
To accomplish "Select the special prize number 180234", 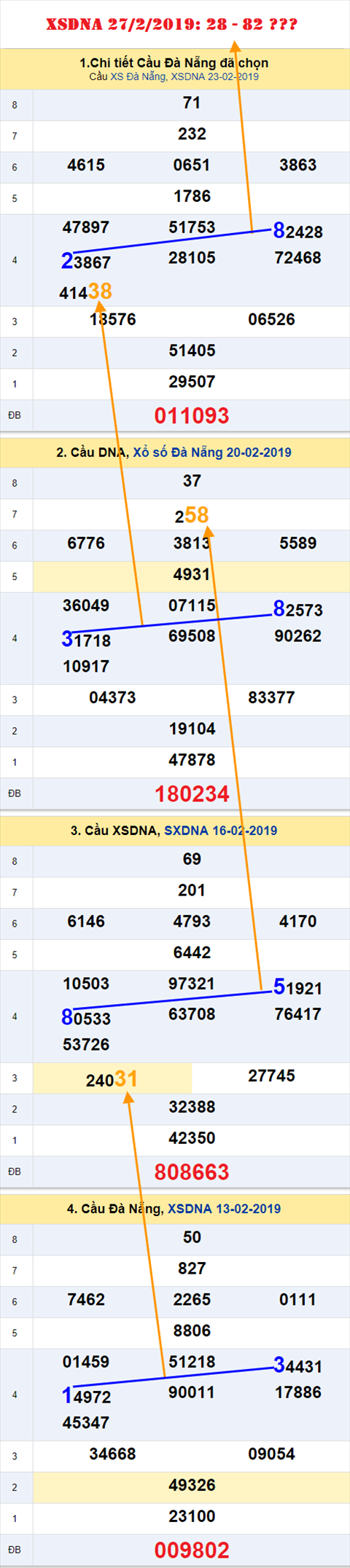I will pyautogui.click(x=192, y=793).
